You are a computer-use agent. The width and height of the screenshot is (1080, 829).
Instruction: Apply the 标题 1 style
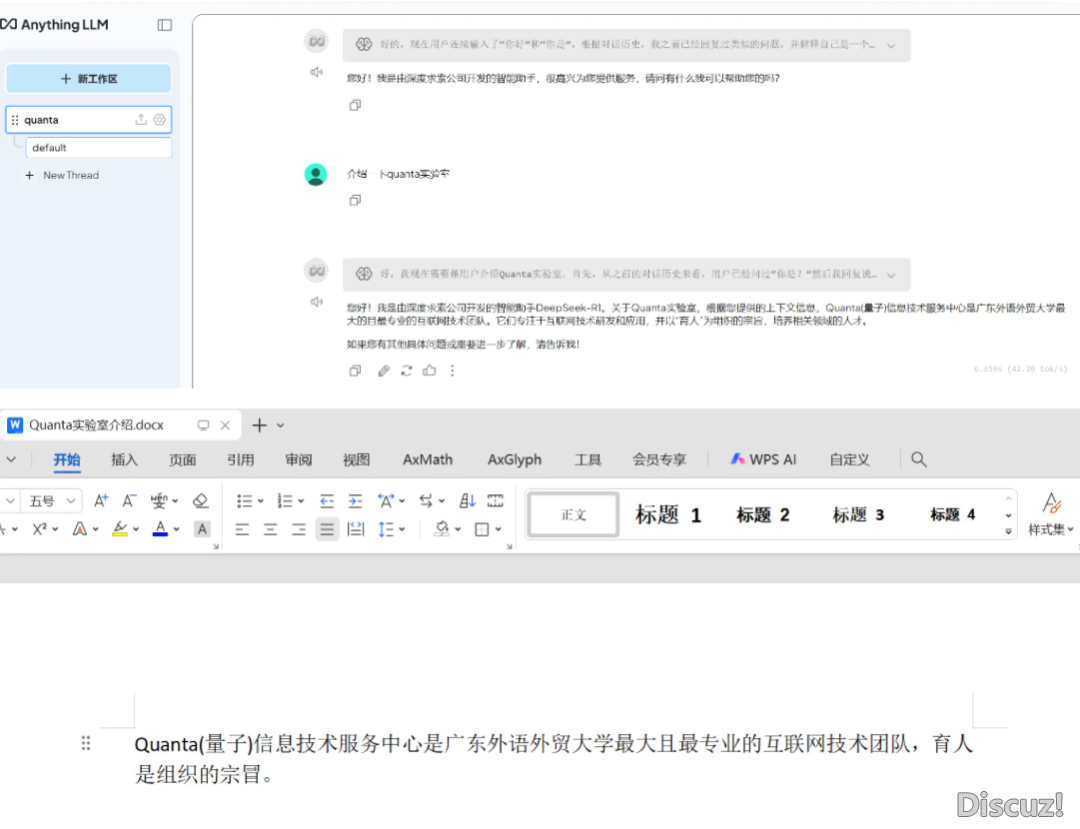pyautogui.click(x=667, y=514)
